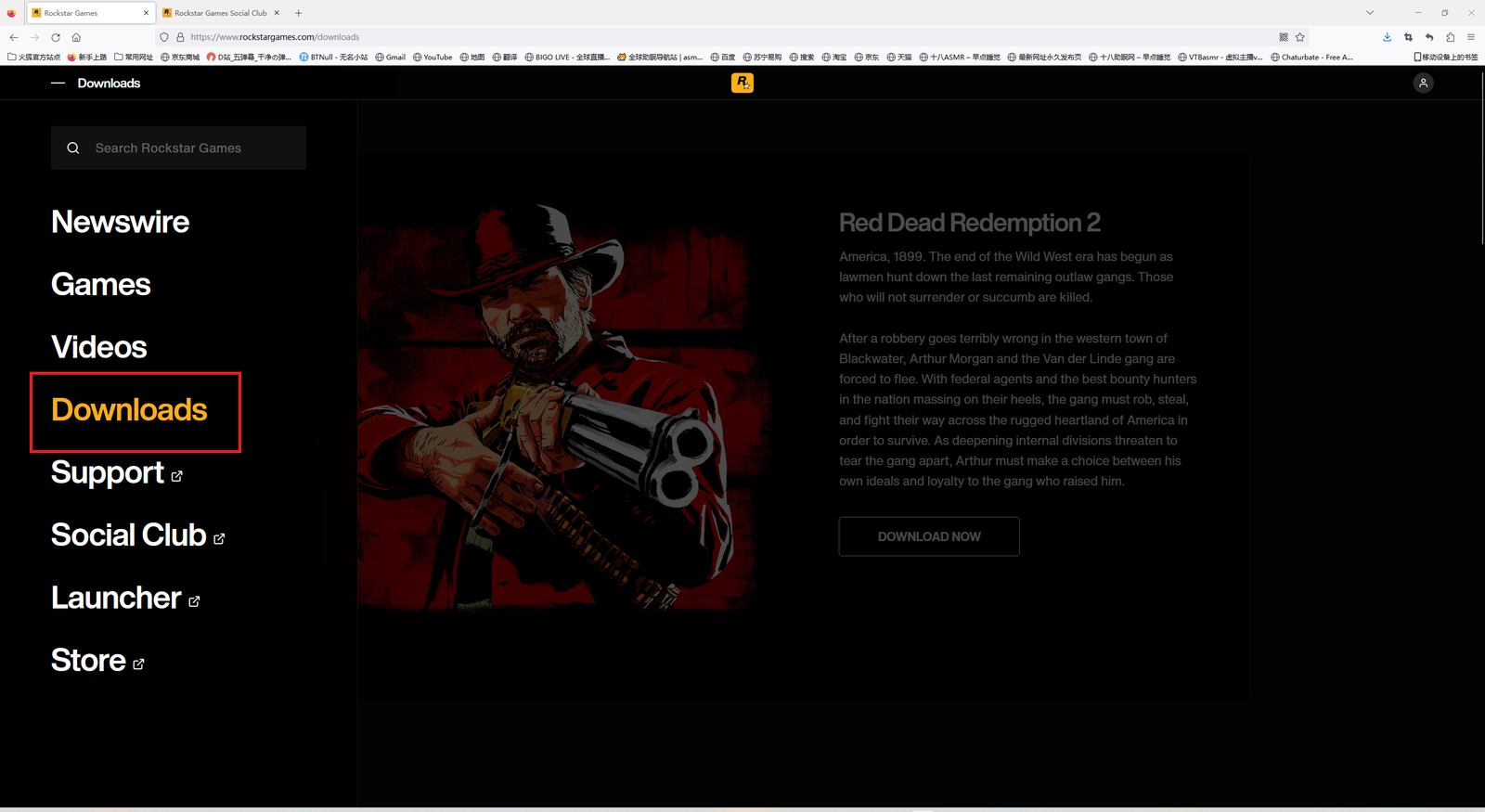Go back with the back arrow
The image size is (1485, 812).
[14, 37]
